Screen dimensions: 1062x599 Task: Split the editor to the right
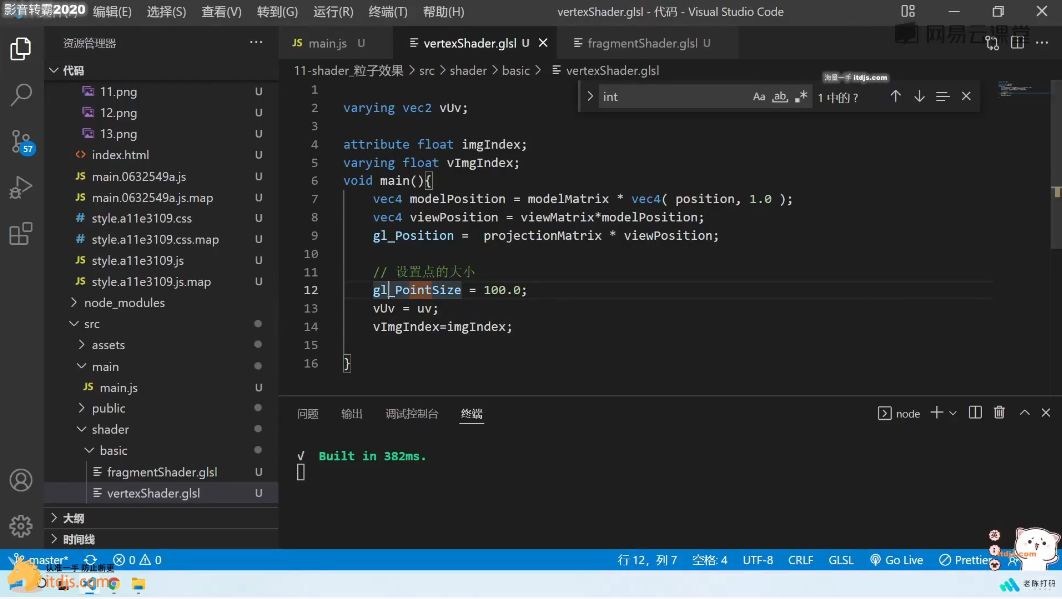point(1017,43)
